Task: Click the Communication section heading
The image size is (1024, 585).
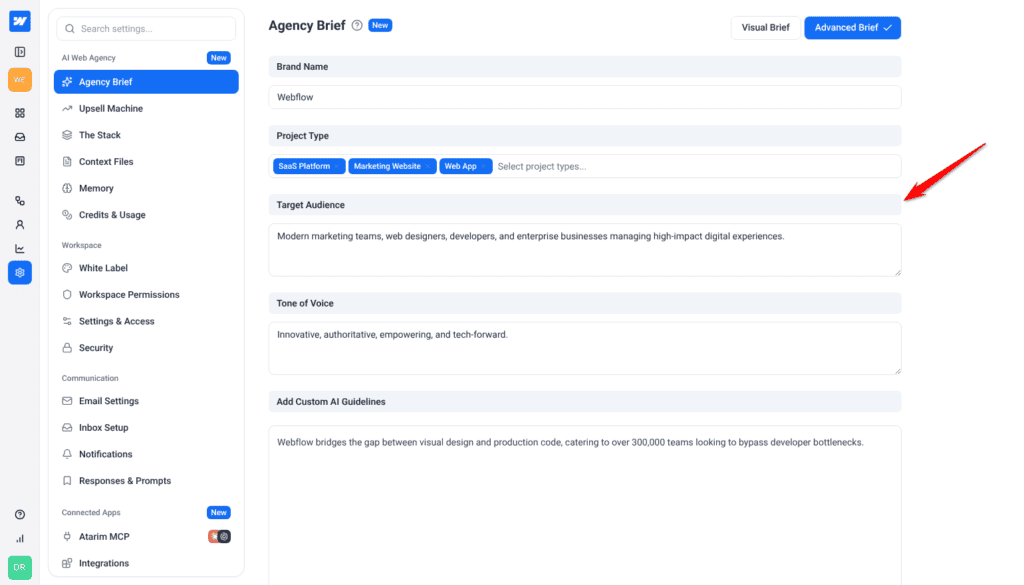Action: [x=90, y=378]
